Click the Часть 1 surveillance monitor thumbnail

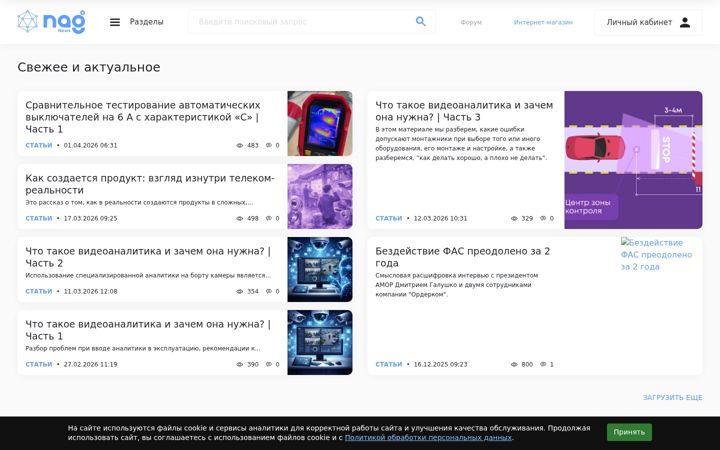click(320, 343)
